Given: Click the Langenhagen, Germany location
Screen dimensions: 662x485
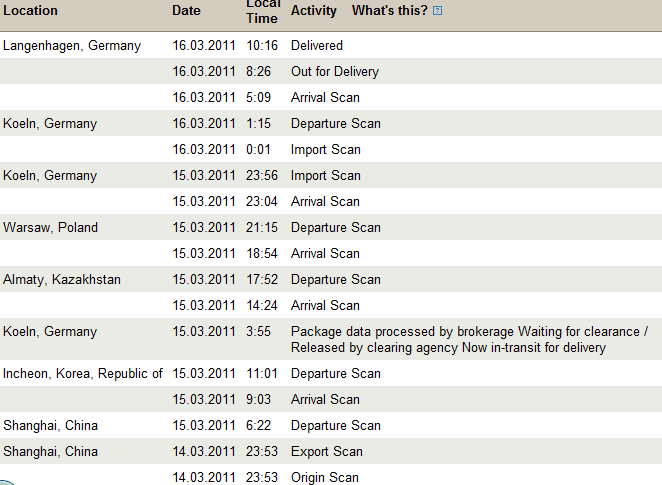Looking at the screenshot, I should (x=72, y=46).
